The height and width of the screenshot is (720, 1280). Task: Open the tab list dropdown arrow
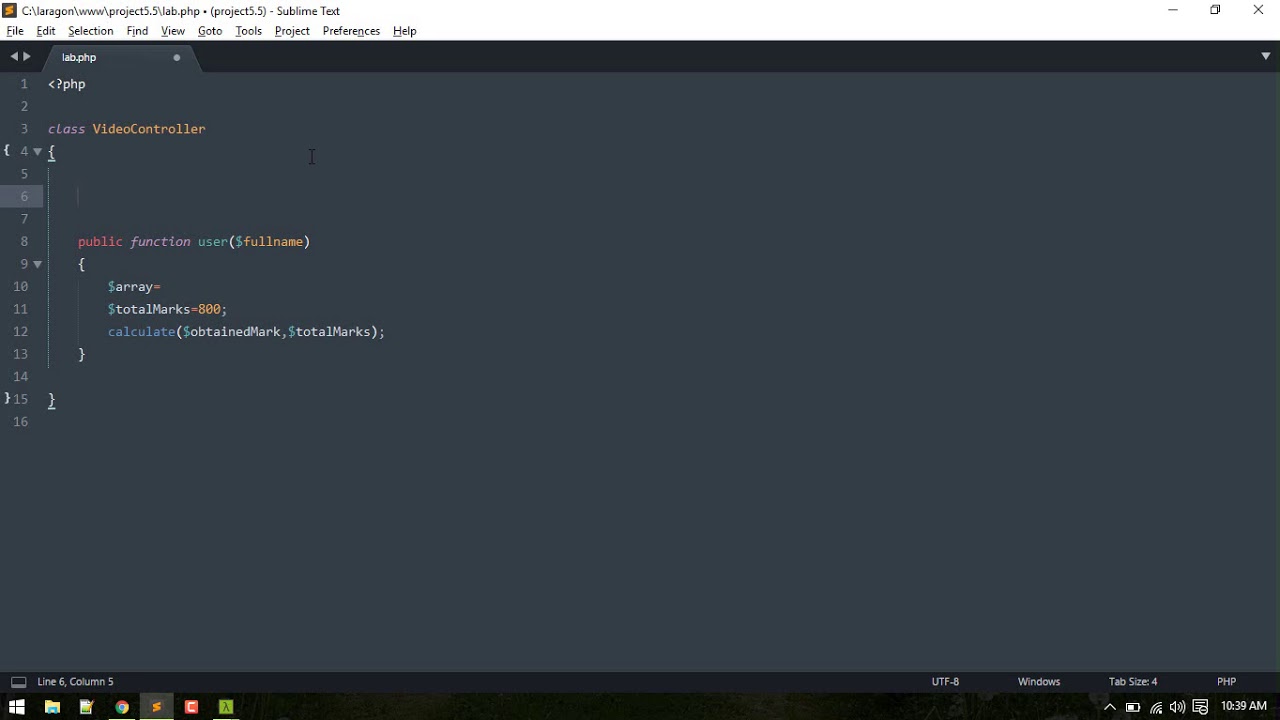point(1265,57)
